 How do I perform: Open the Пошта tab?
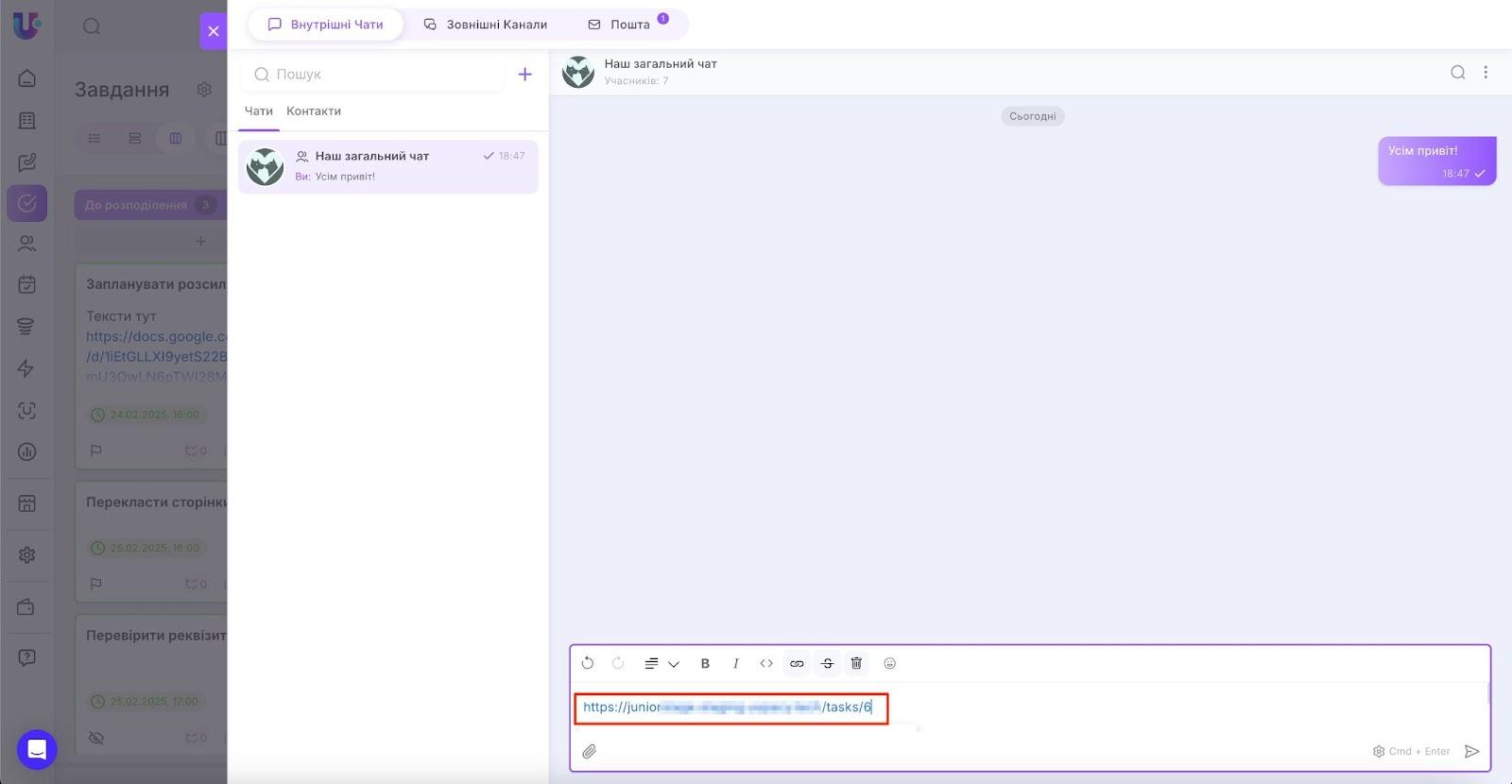click(x=619, y=25)
